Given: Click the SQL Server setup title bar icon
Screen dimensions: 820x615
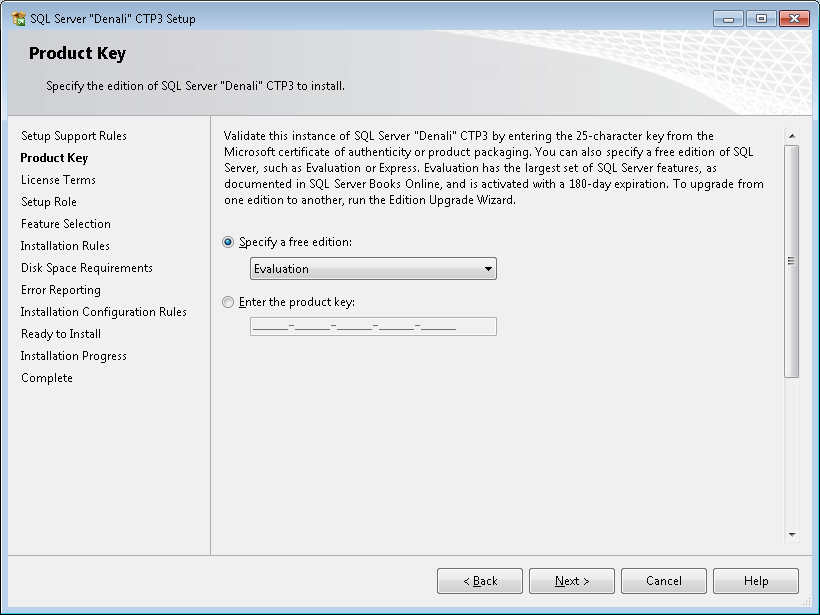Looking at the screenshot, I should click(x=18, y=19).
